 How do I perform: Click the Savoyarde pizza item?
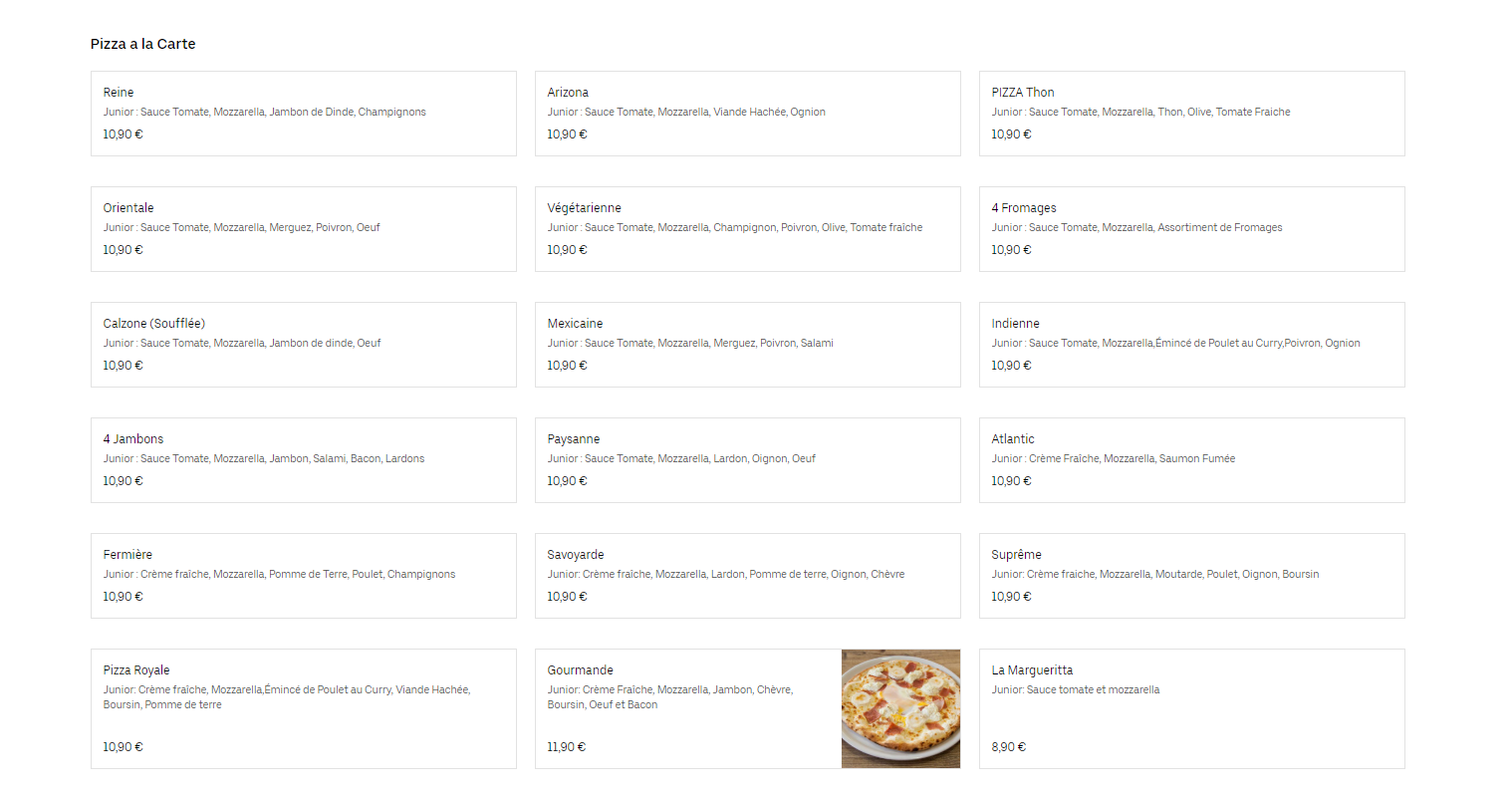point(748,576)
